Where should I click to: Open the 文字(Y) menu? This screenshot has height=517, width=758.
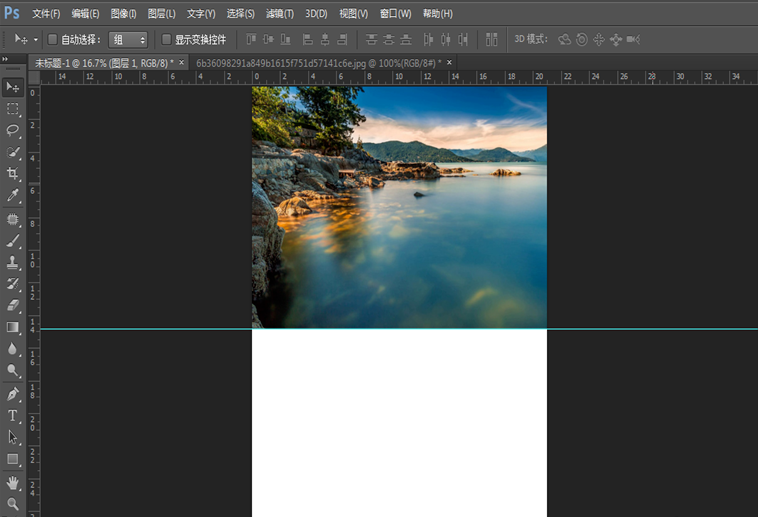pos(201,14)
